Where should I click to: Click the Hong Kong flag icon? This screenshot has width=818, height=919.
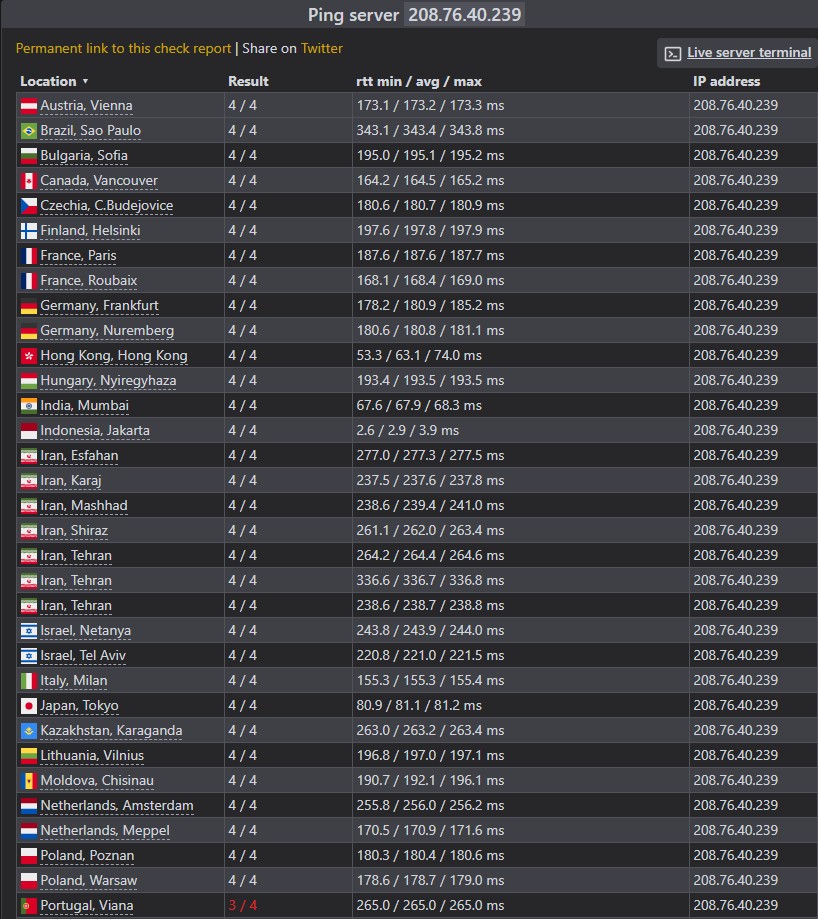tap(29, 356)
